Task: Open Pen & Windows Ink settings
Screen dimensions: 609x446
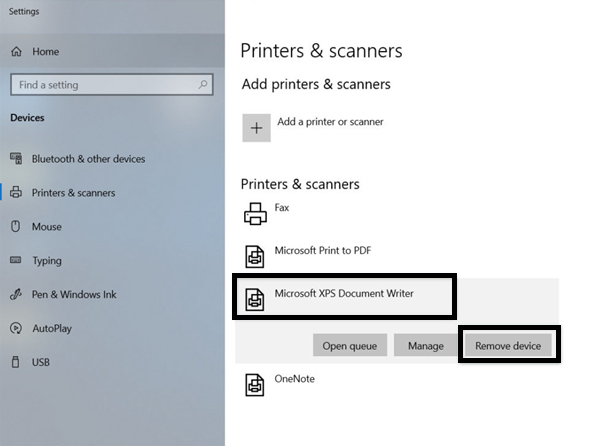Action: coord(74,294)
